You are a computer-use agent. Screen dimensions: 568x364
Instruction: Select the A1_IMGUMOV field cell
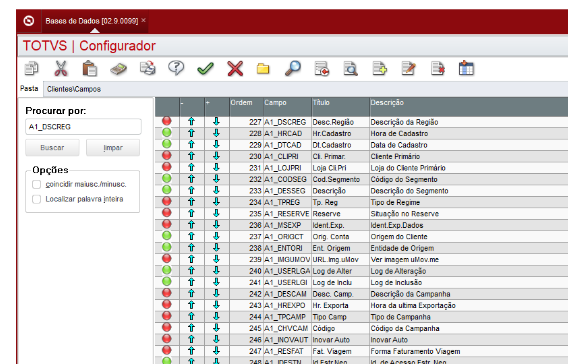287,260
